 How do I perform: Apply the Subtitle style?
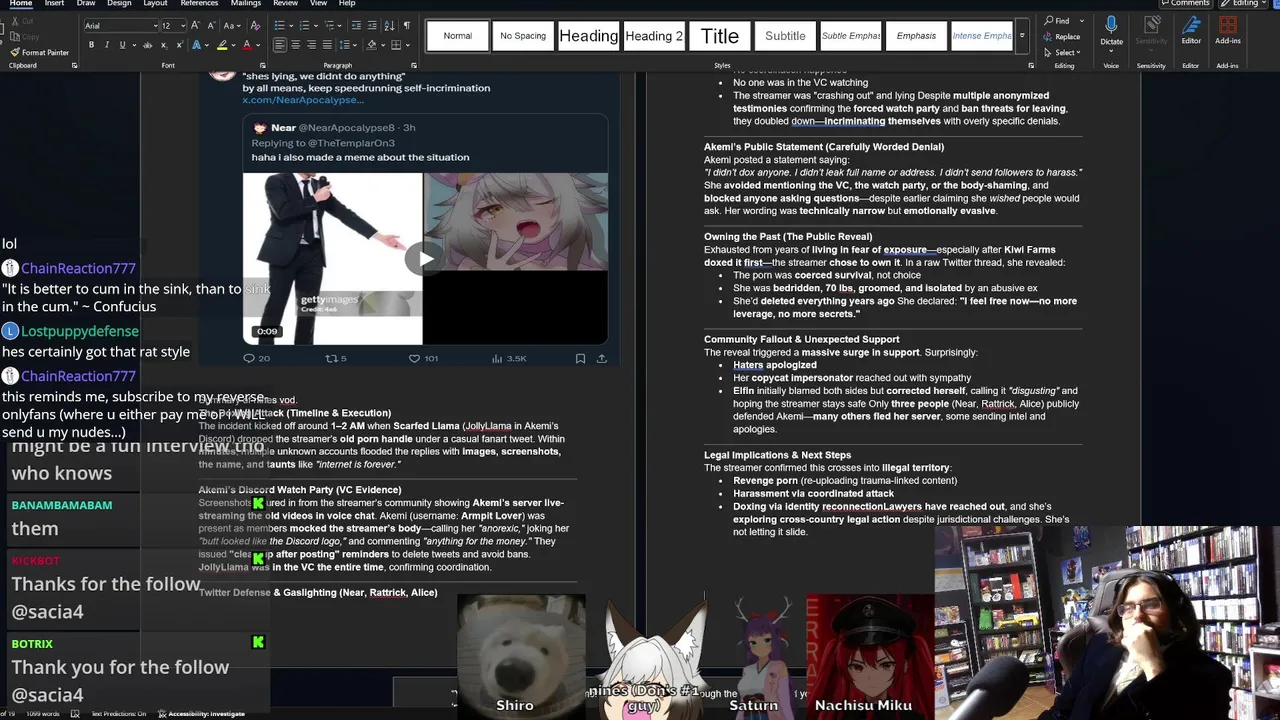[x=785, y=36]
